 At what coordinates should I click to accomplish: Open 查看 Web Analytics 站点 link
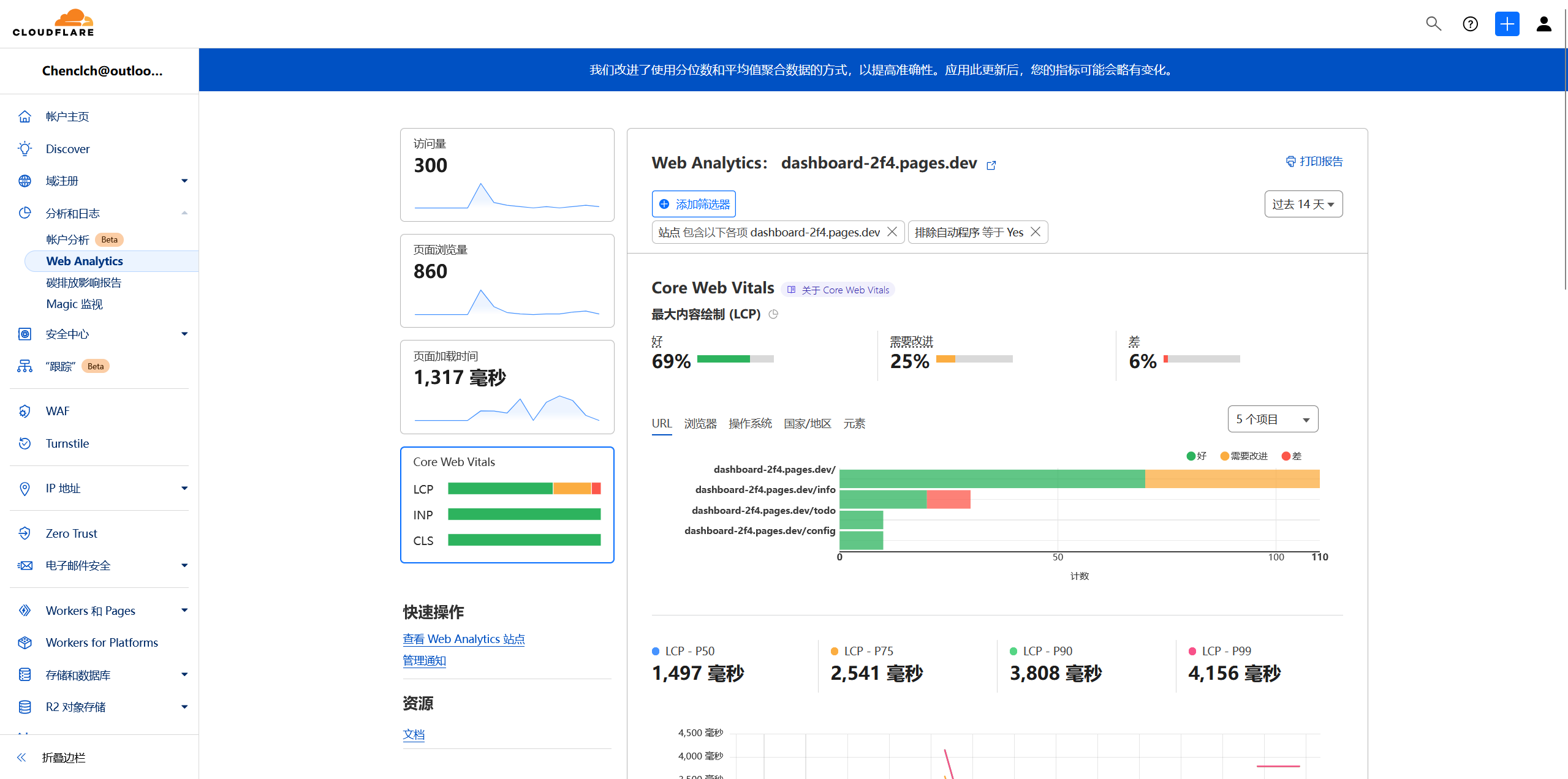click(463, 639)
